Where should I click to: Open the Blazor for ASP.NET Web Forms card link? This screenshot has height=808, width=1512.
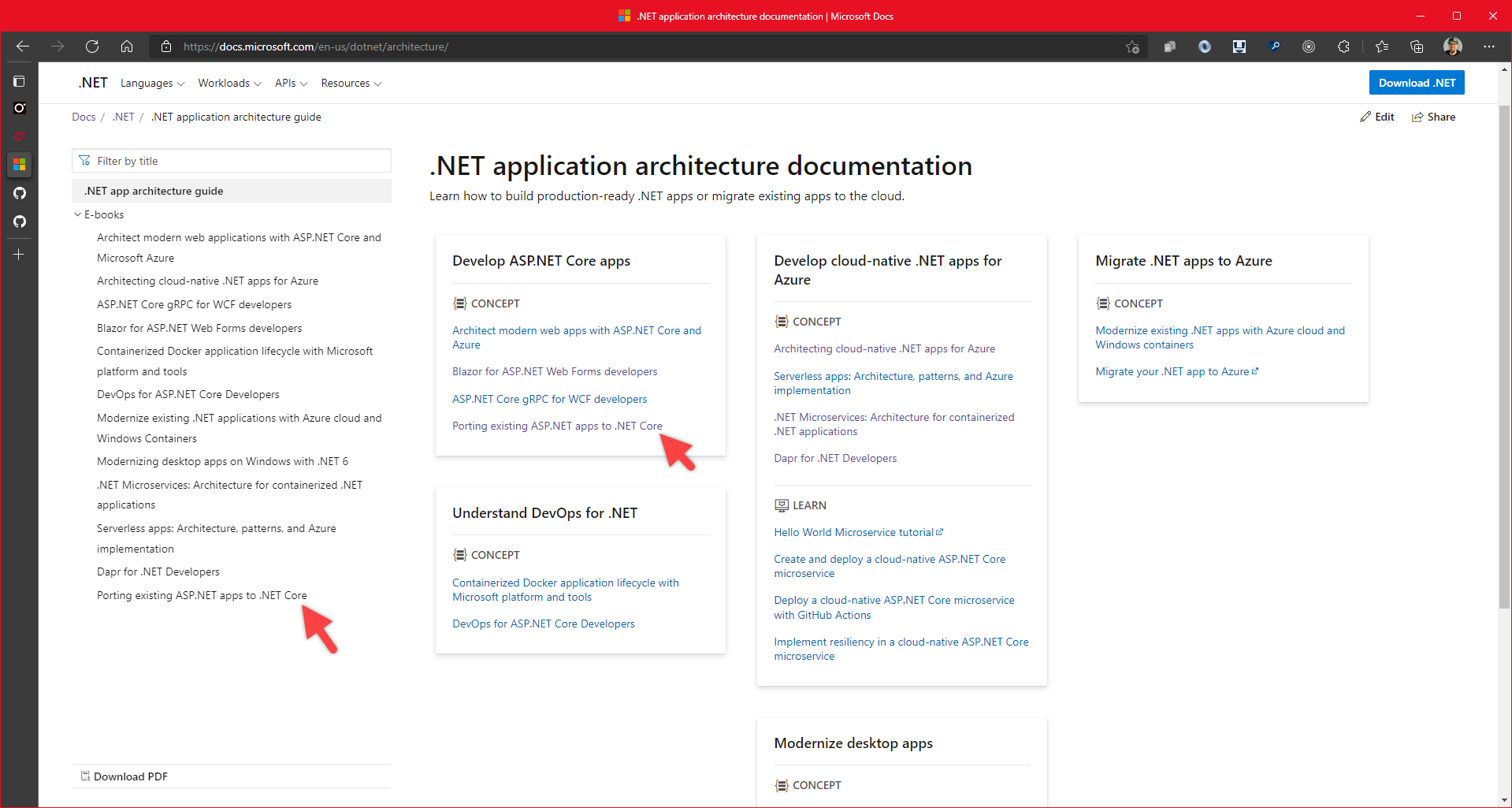[x=555, y=371]
